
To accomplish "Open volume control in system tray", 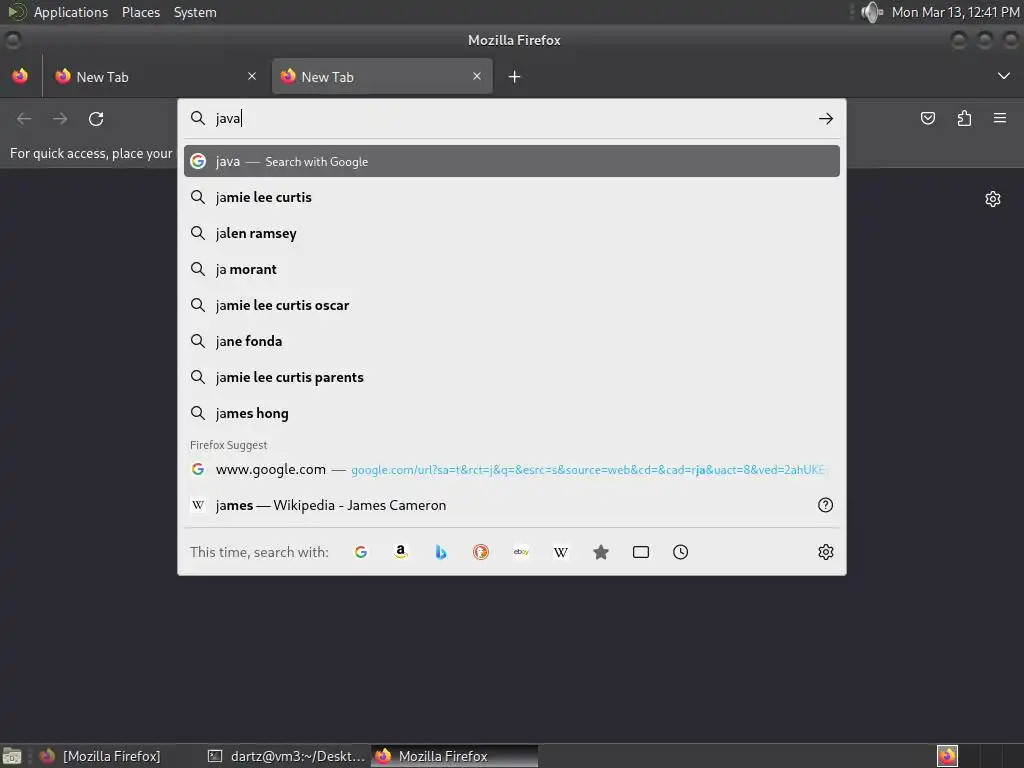I will (x=872, y=12).
